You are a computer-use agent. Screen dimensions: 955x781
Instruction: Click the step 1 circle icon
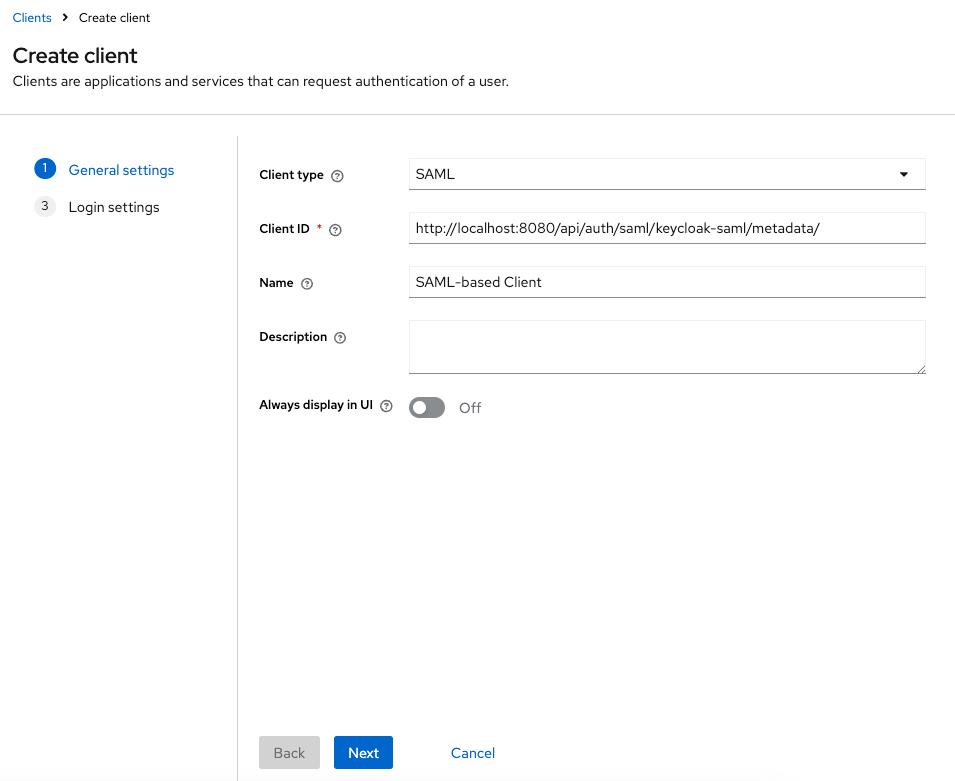pyautogui.click(x=44, y=169)
